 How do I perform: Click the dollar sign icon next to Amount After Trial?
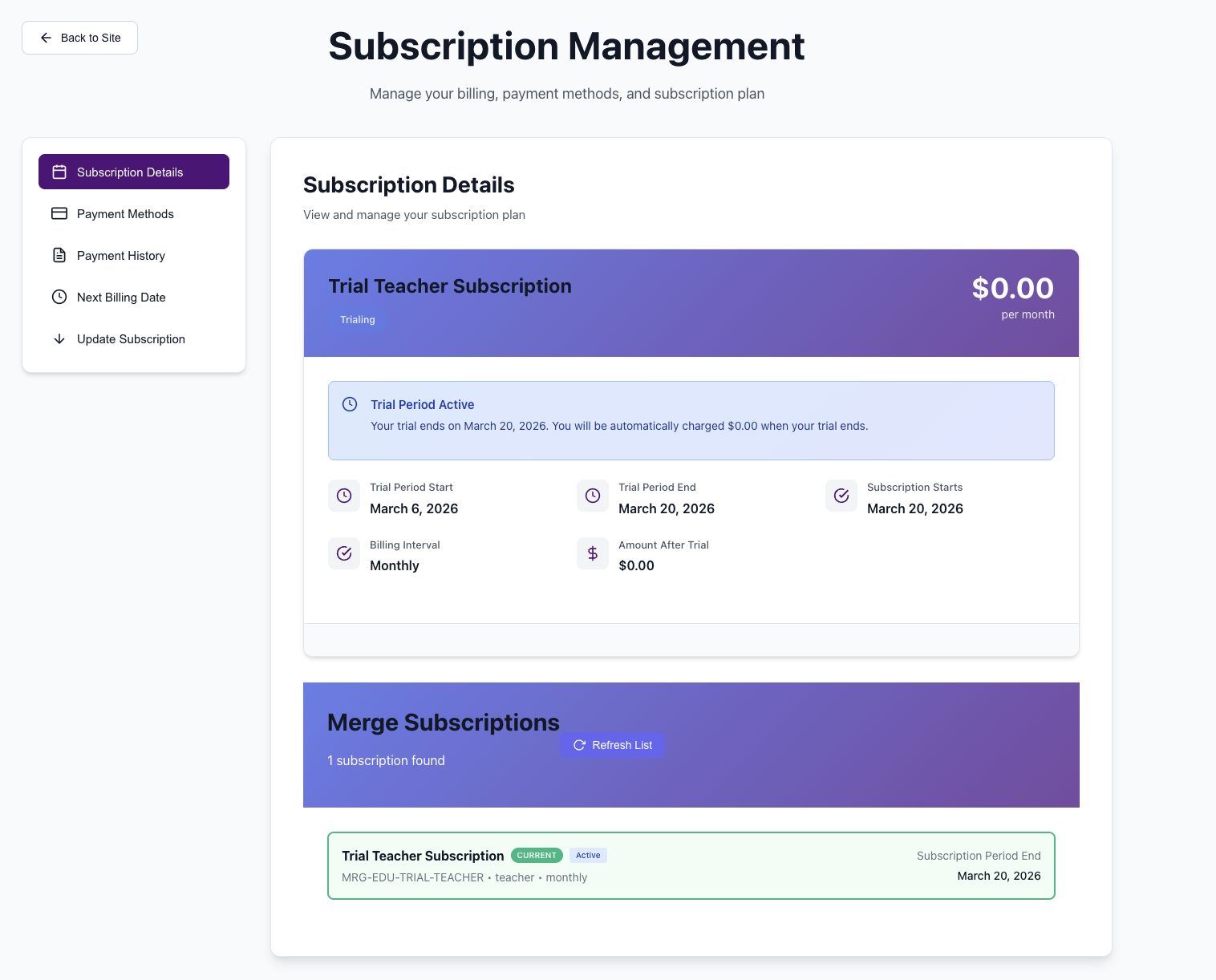coord(593,553)
